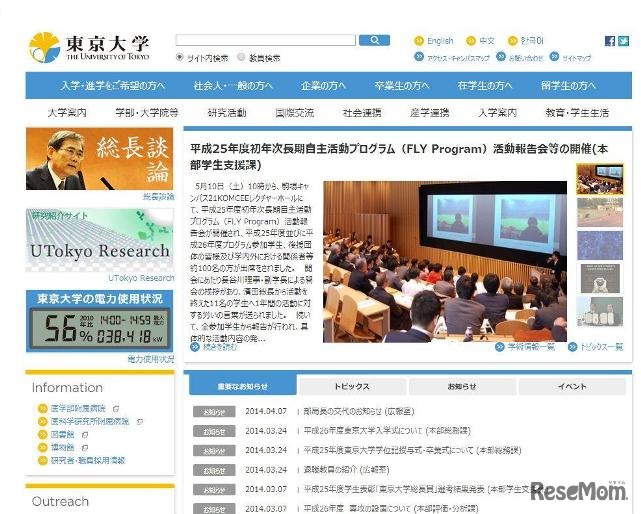Open the Facebook icon

coord(610,41)
